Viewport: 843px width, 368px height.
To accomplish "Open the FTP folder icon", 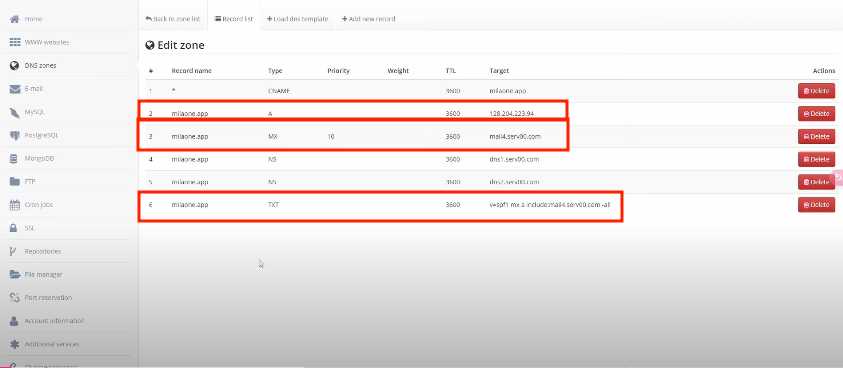I will (x=15, y=182).
